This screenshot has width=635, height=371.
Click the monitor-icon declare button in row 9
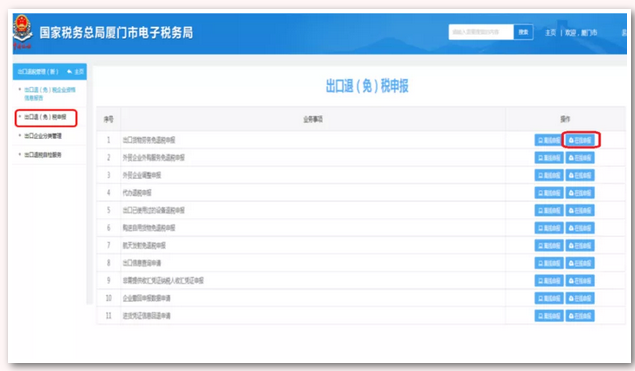tap(549, 281)
